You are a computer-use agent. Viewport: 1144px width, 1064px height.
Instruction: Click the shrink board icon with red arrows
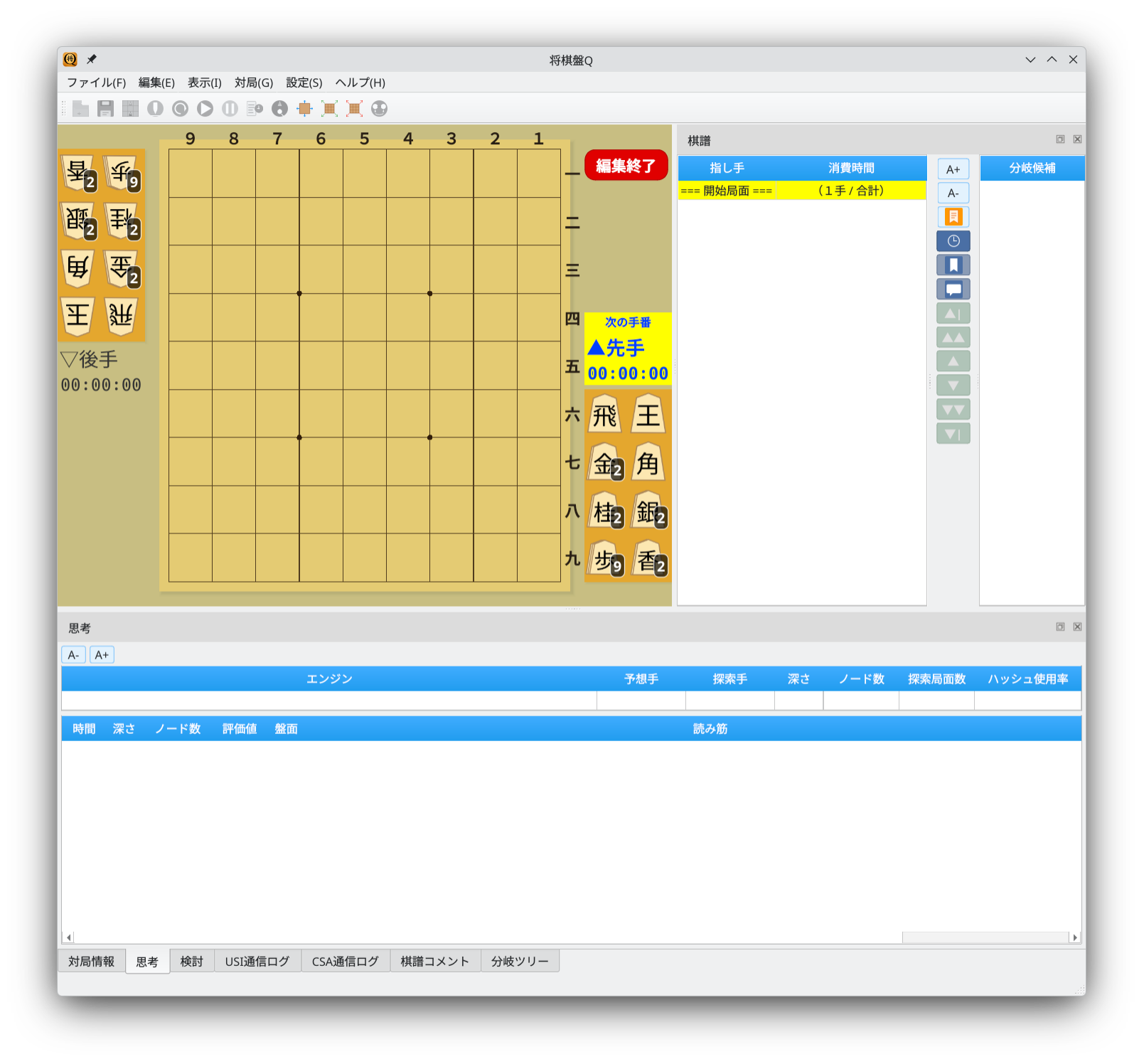(354, 109)
